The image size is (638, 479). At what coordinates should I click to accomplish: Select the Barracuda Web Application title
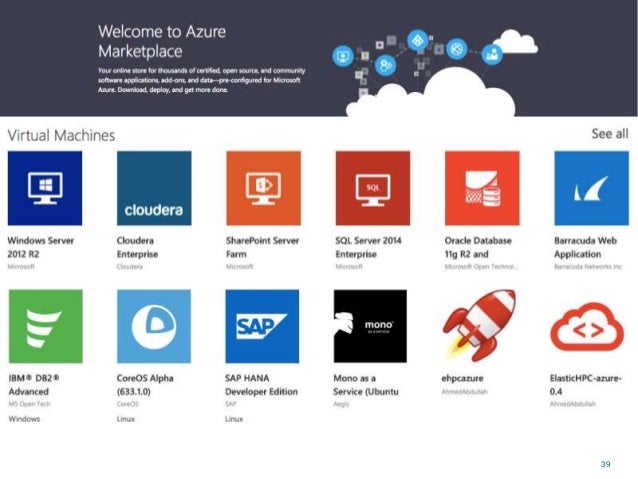586,247
